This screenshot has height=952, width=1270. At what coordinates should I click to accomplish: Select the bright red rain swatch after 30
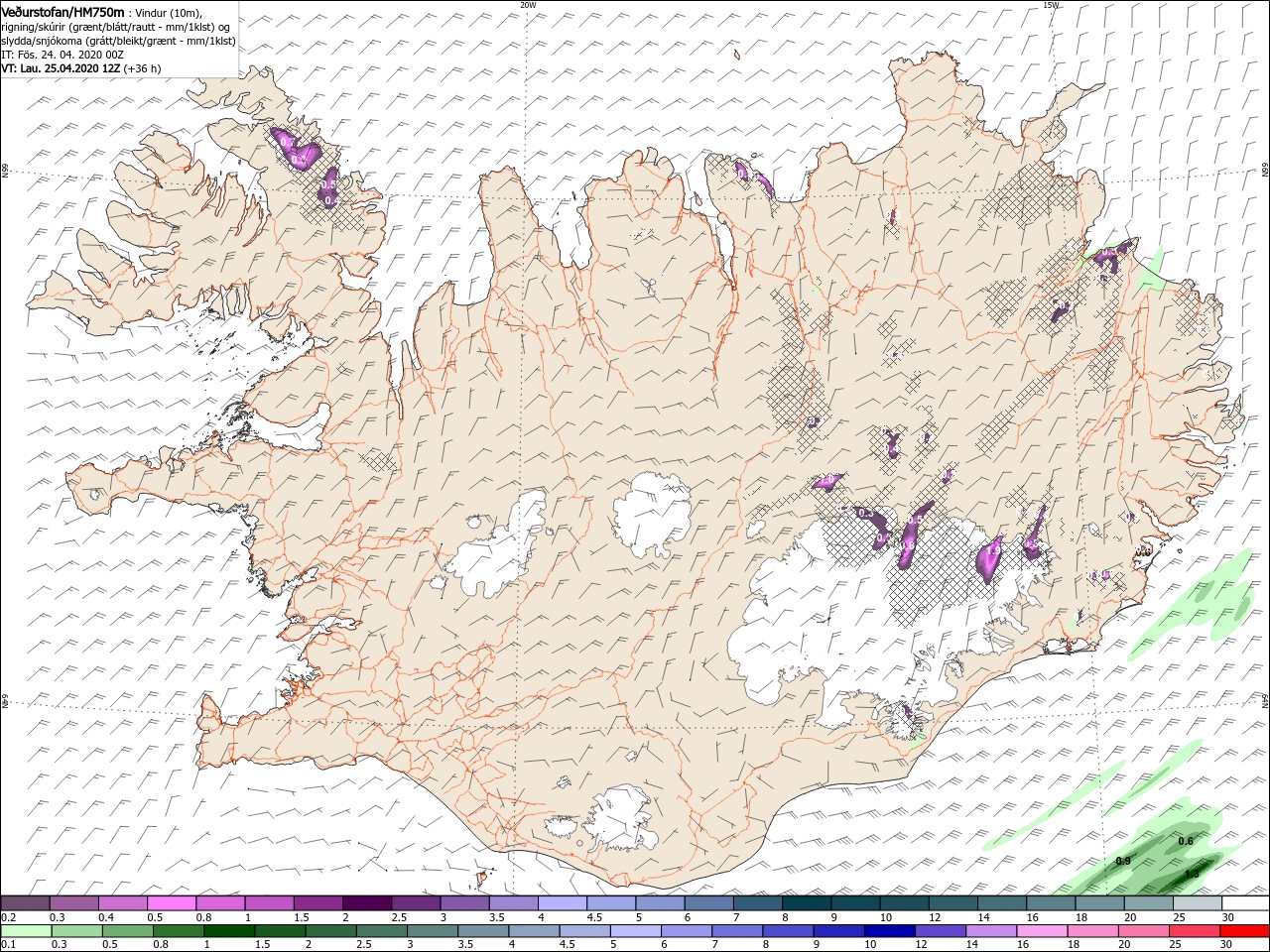(x=1244, y=931)
